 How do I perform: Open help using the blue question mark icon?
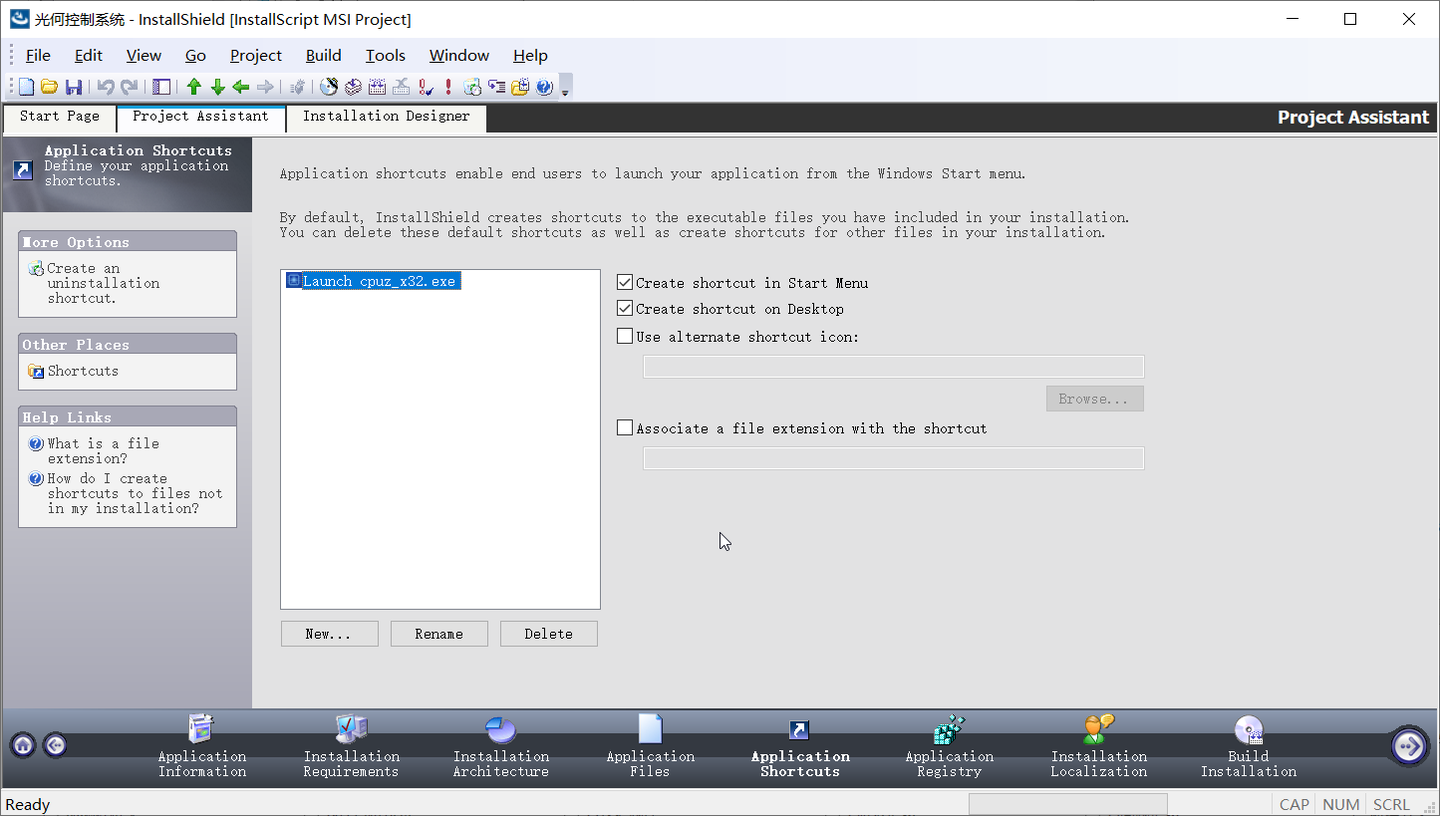[544, 87]
